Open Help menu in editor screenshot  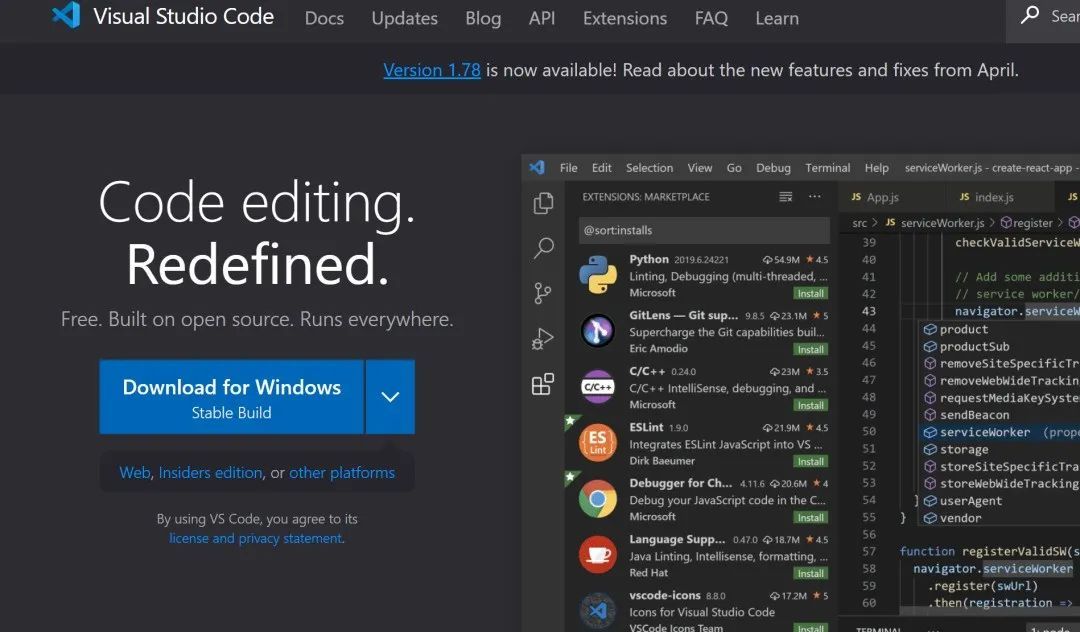click(x=877, y=167)
